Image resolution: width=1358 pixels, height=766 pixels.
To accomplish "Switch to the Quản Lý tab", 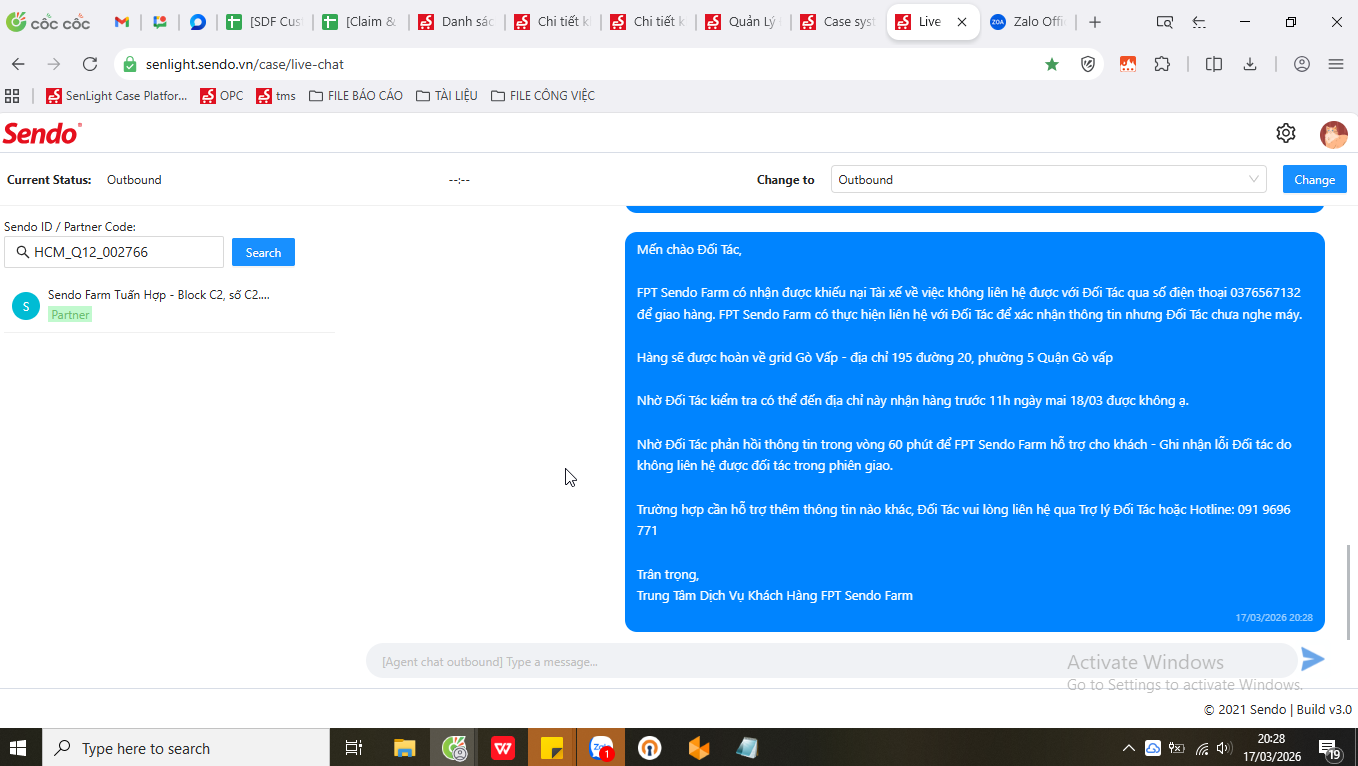I will point(743,22).
